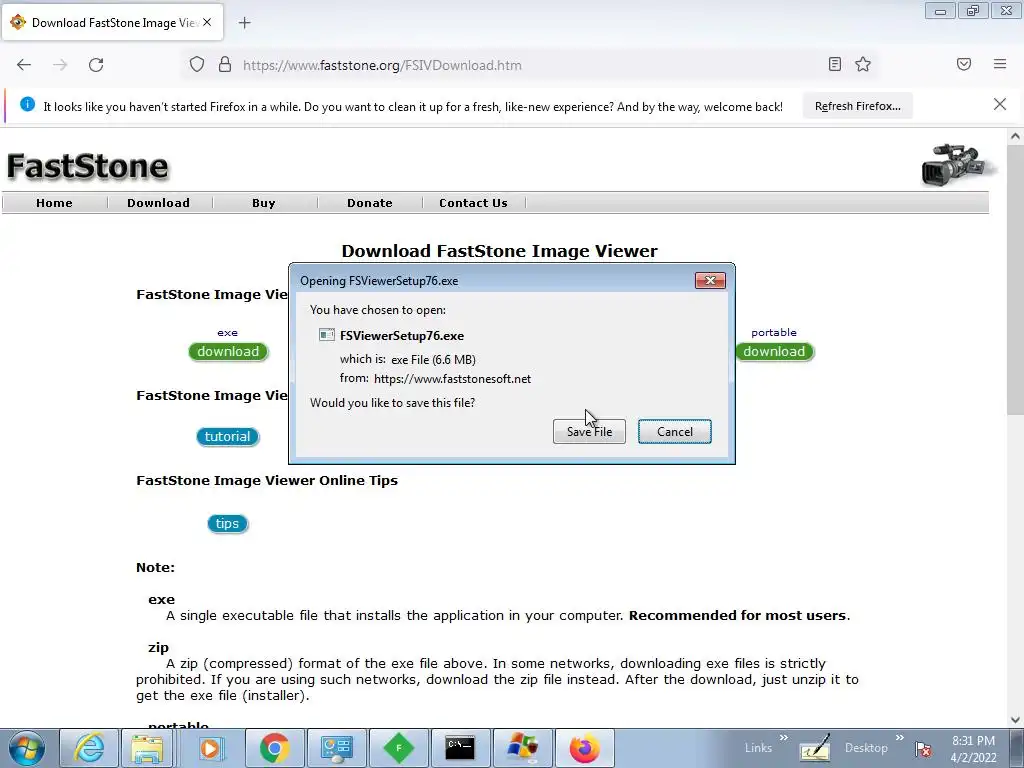Open the tracking protection shield icon
1024x768 pixels.
(x=197, y=65)
